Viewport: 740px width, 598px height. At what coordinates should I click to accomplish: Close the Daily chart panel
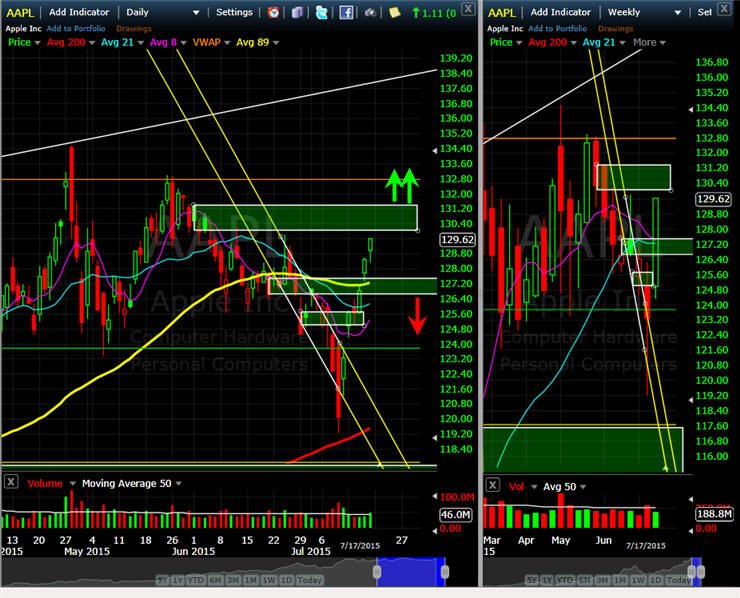468,8
